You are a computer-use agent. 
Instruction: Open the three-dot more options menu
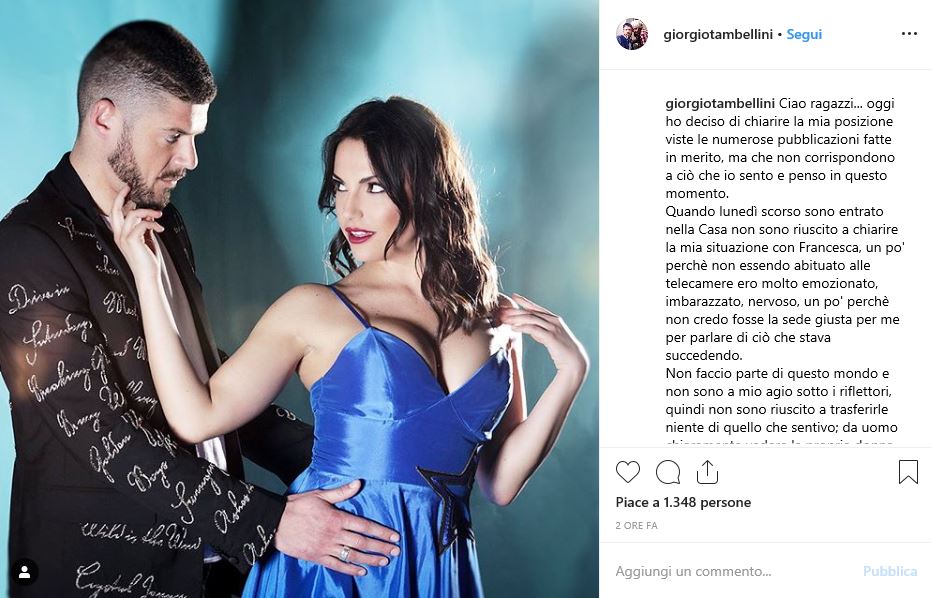909,34
